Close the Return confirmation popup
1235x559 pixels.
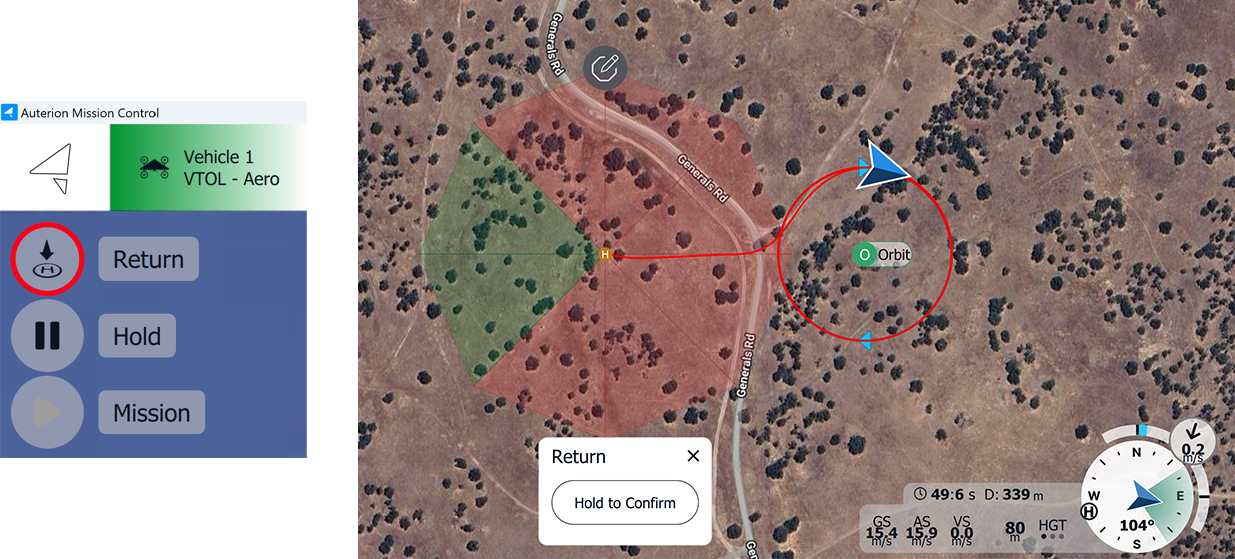click(x=693, y=456)
